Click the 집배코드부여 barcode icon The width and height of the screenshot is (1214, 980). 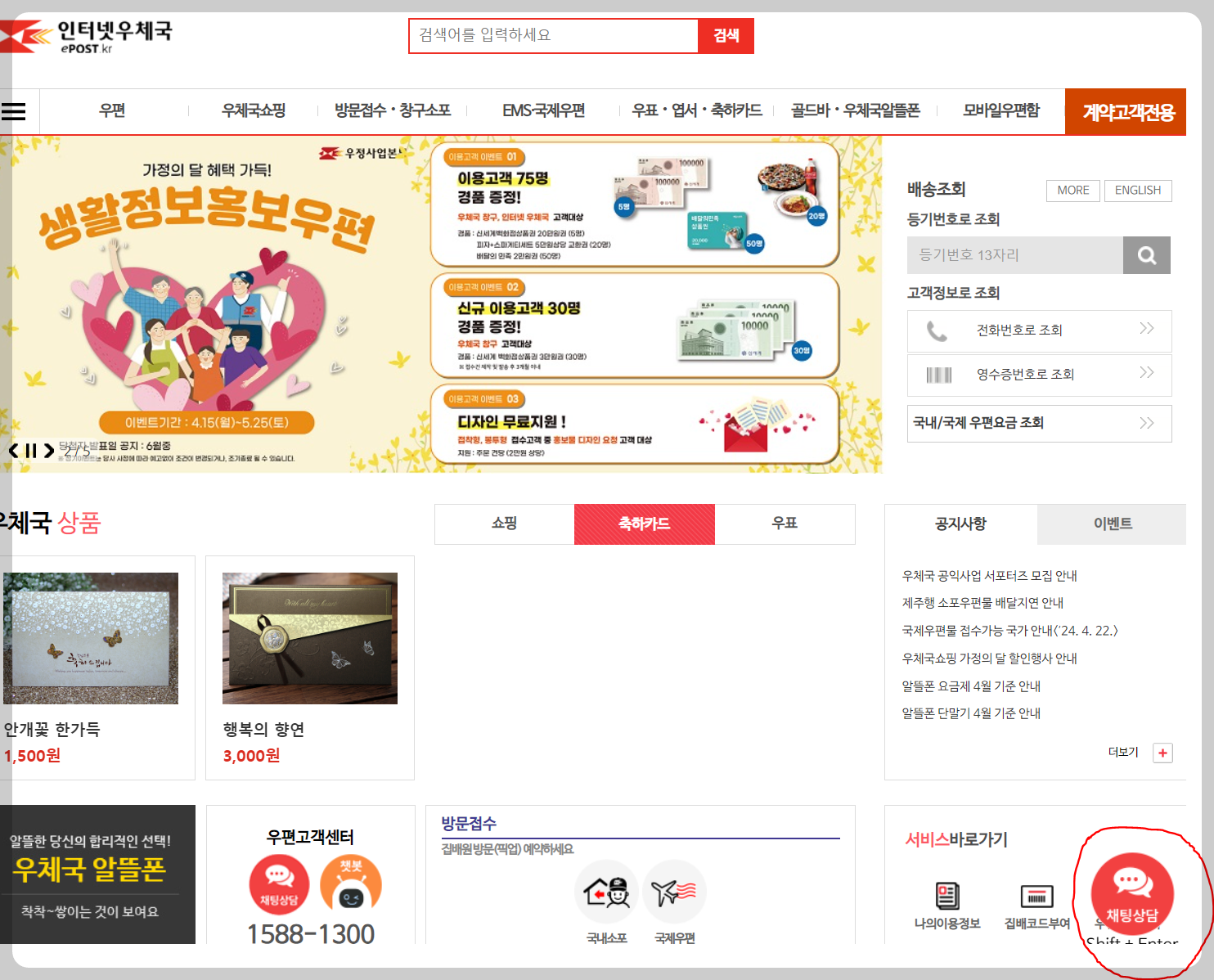point(1036,896)
